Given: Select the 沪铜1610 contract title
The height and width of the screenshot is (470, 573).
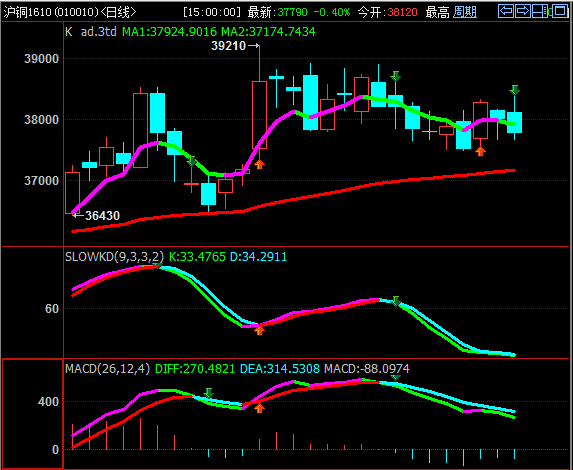Looking at the screenshot, I should pos(26,12).
